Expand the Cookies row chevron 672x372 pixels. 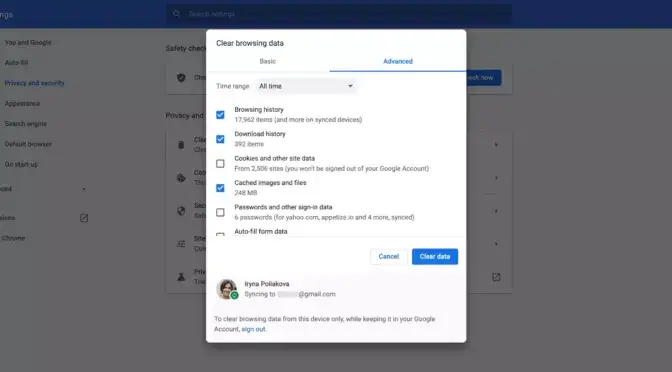(496, 178)
